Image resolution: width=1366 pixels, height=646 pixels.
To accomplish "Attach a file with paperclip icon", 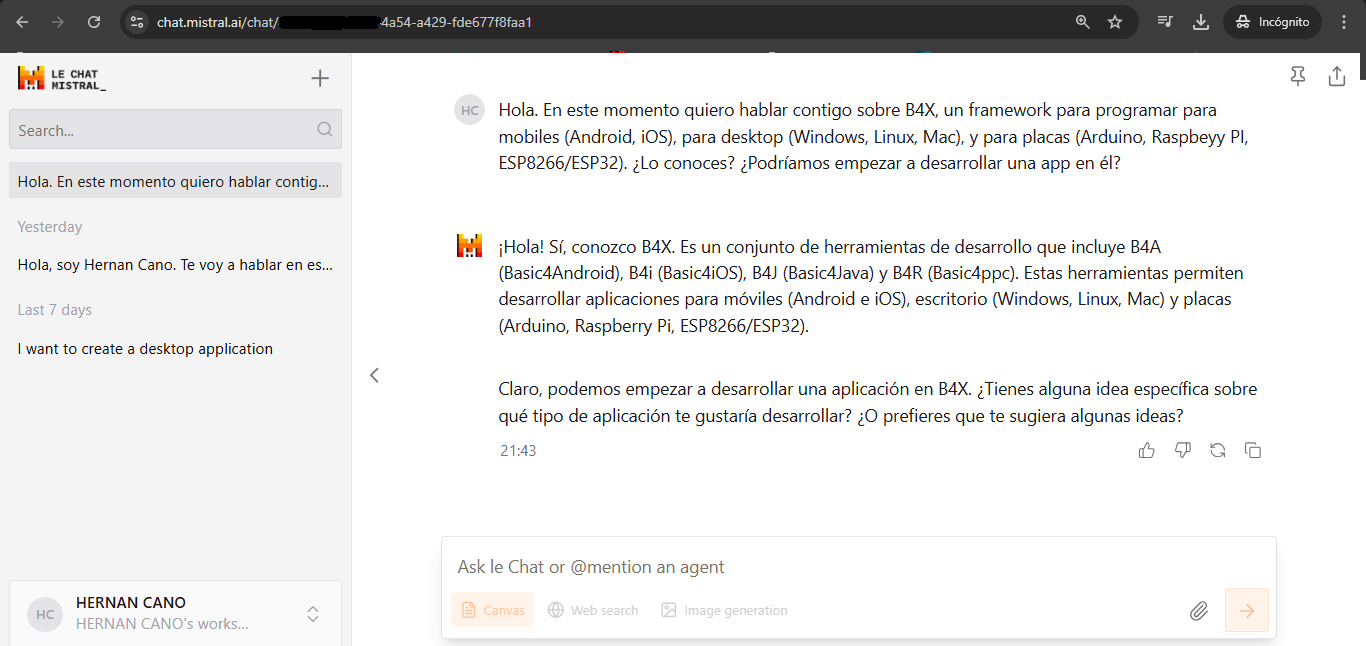I will point(1199,610).
